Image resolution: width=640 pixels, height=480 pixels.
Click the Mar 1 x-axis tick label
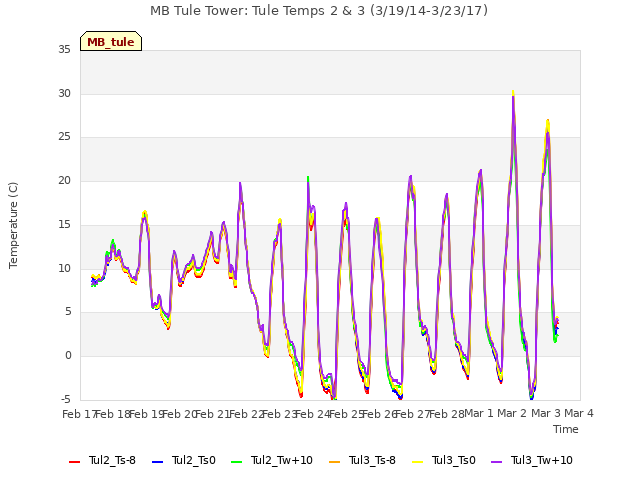pos(479,414)
